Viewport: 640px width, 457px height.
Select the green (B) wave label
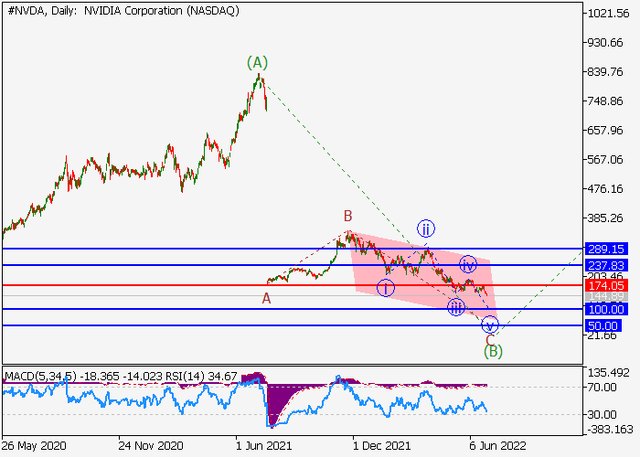(x=493, y=351)
